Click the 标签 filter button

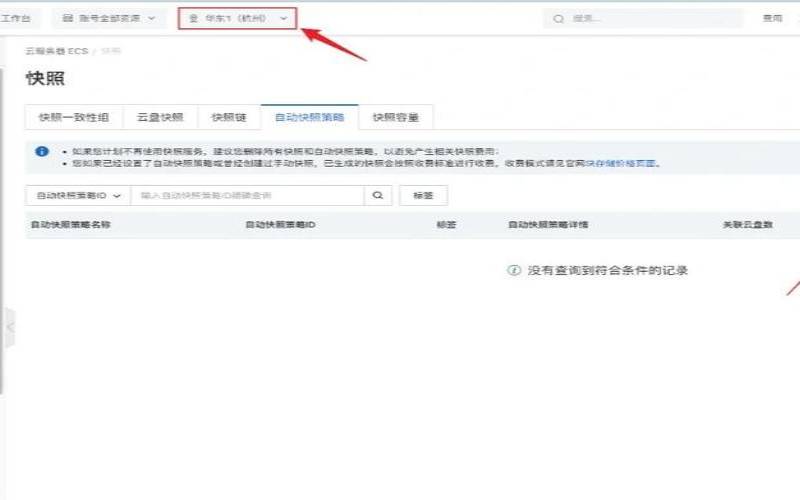coord(423,196)
